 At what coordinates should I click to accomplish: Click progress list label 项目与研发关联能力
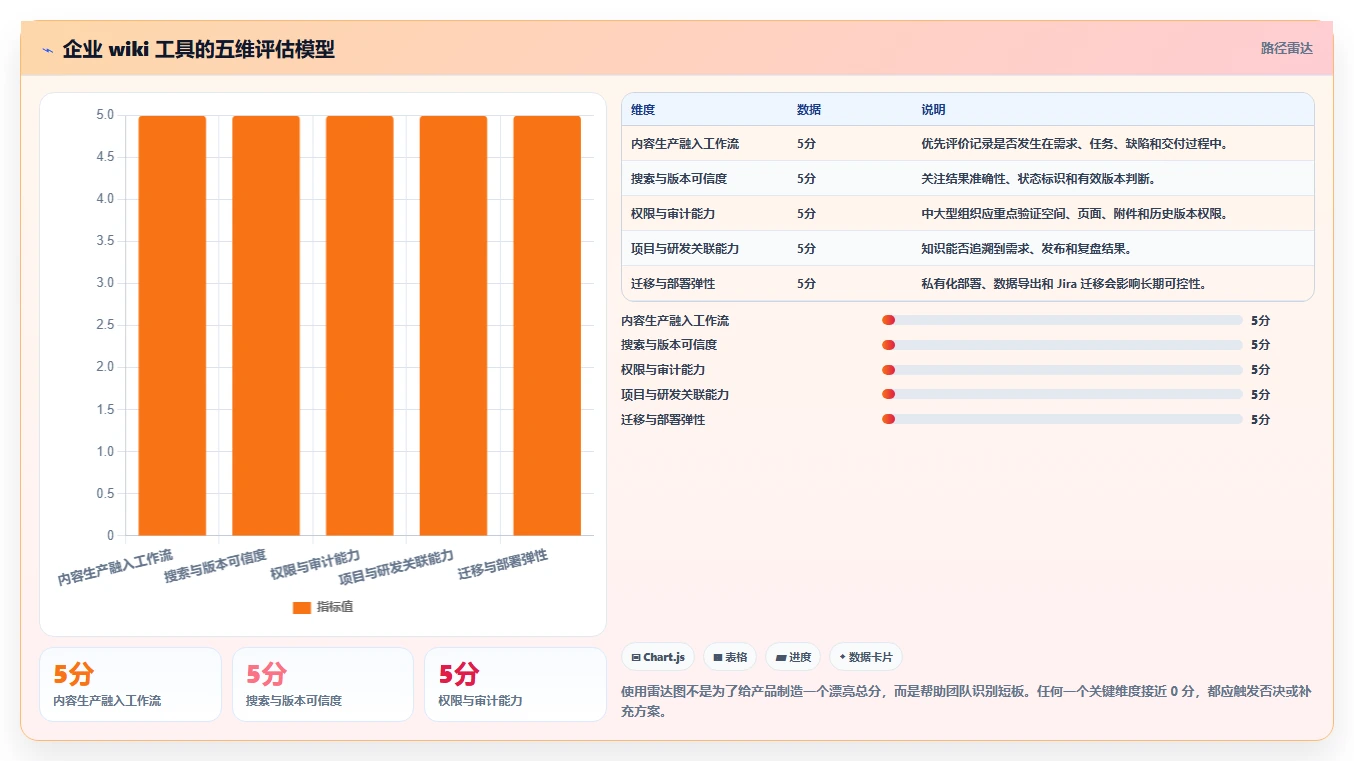[x=675, y=395]
